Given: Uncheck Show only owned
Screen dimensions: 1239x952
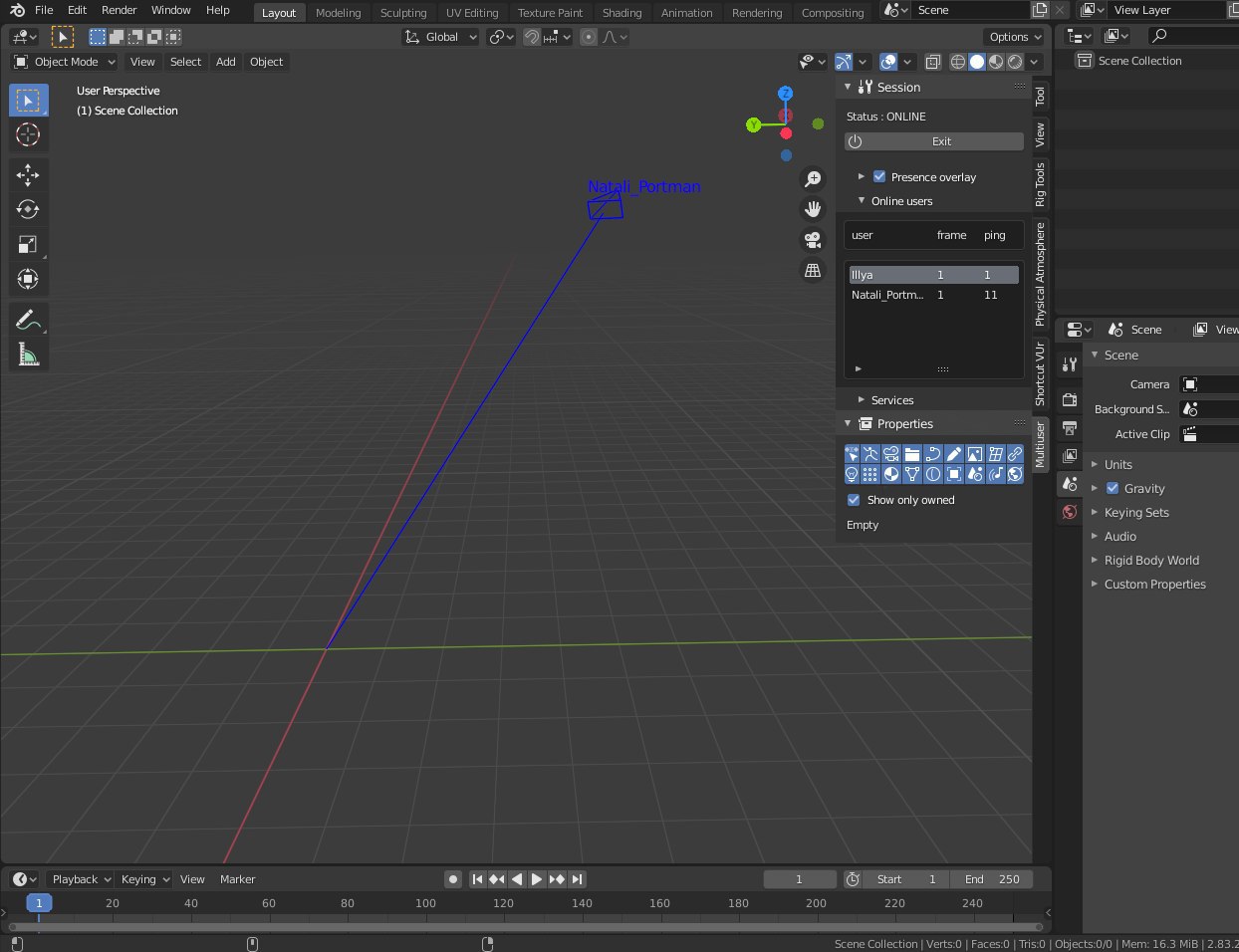Looking at the screenshot, I should point(854,500).
